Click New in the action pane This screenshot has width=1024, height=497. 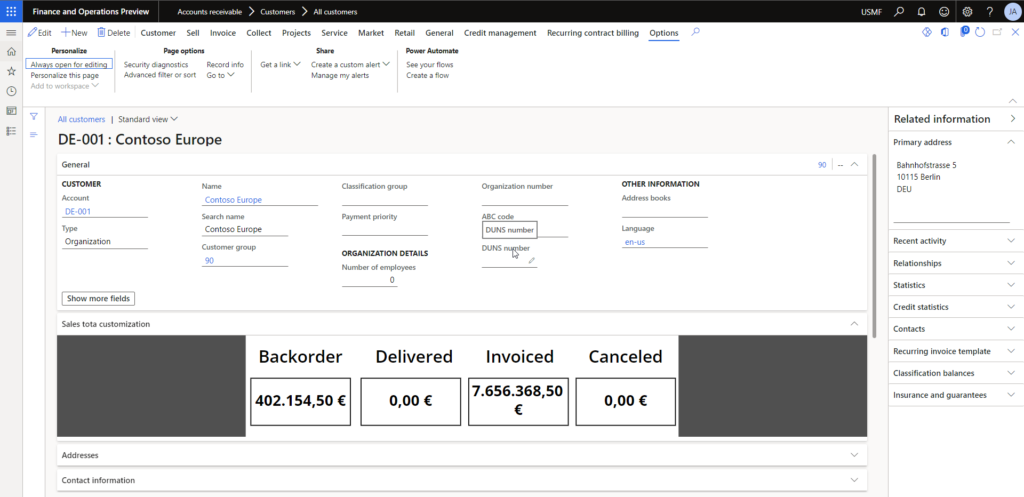[x=74, y=33]
